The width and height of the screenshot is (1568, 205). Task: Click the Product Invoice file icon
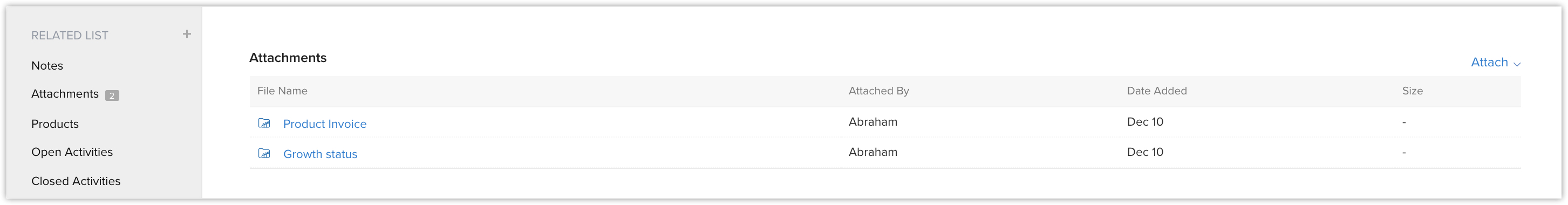point(264,124)
